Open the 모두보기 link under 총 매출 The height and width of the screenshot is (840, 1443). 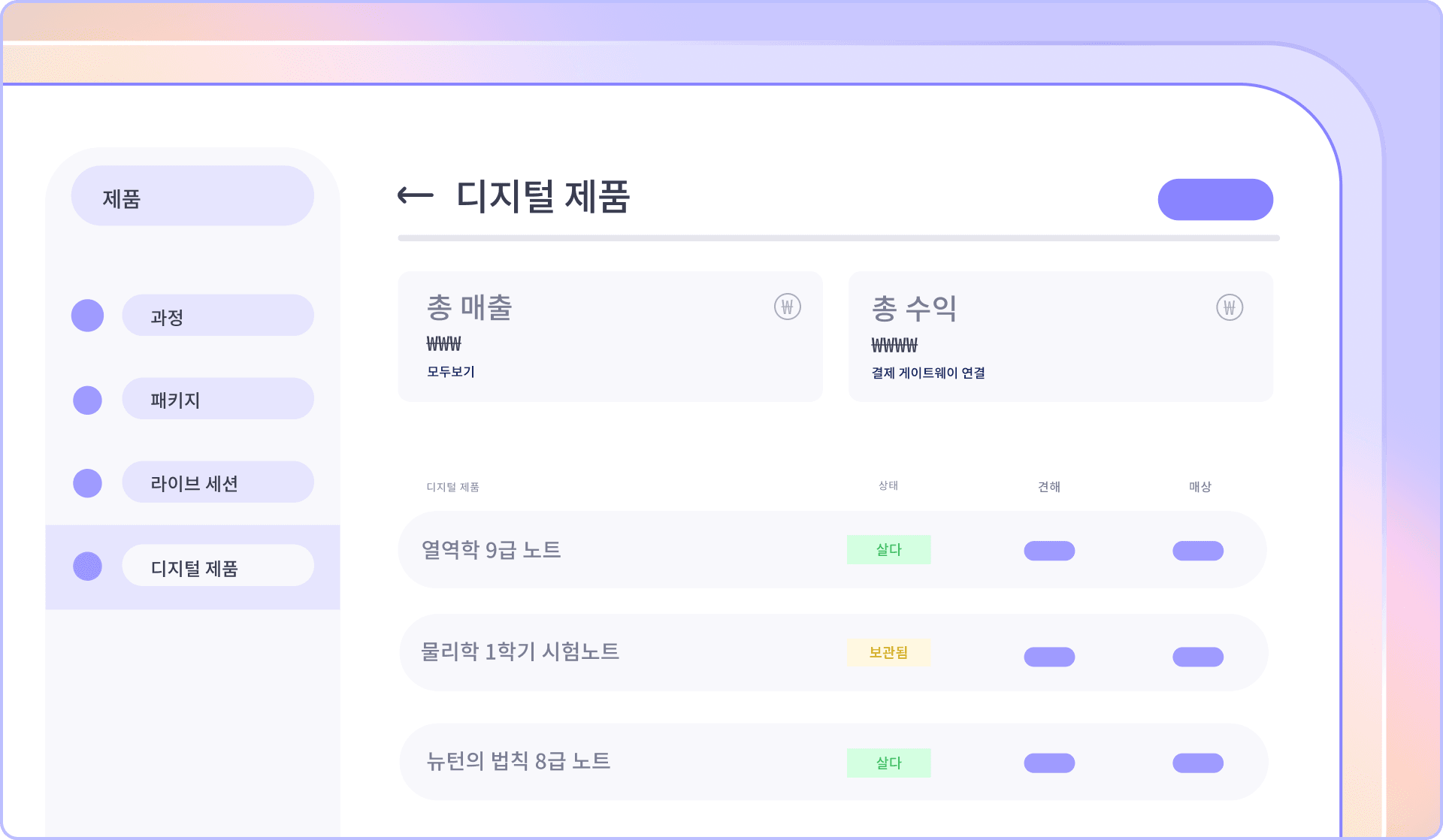pyautogui.click(x=451, y=372)
